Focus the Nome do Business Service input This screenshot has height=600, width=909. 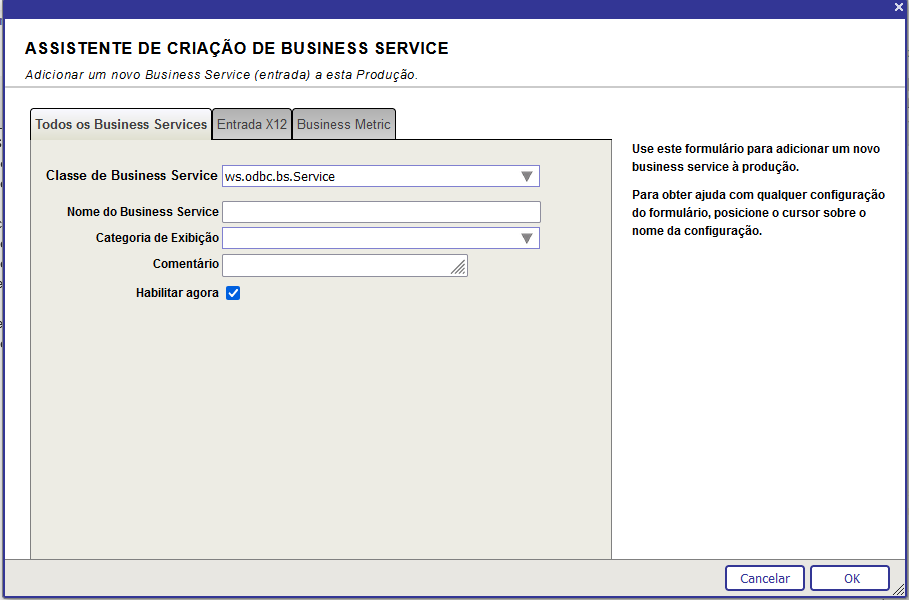point(381,212)
